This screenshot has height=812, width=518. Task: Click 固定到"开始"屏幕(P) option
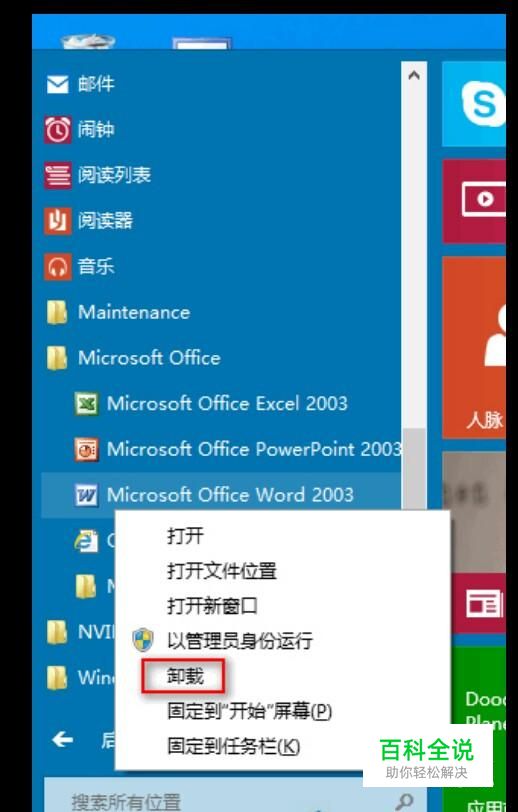coord(249,711)
